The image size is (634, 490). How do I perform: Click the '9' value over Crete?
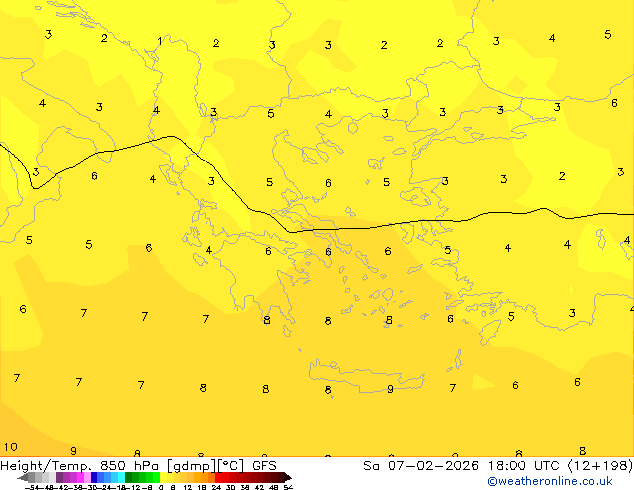(x=390, y=389)
